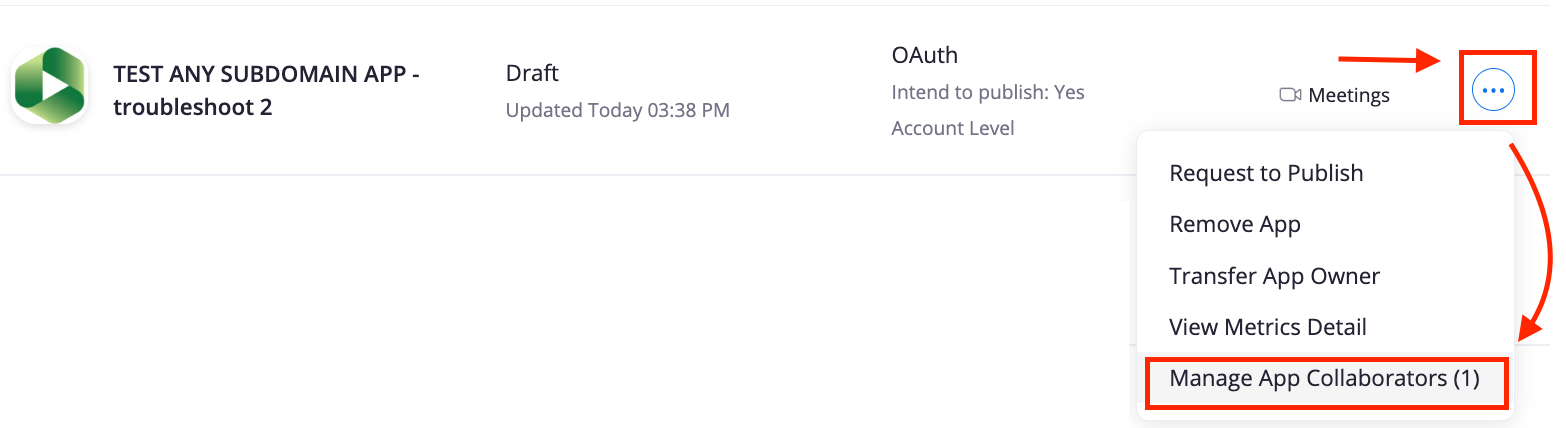Click the Meetings video camera icon
This screenshot has height=428, width=1566.
[1290, 95]
